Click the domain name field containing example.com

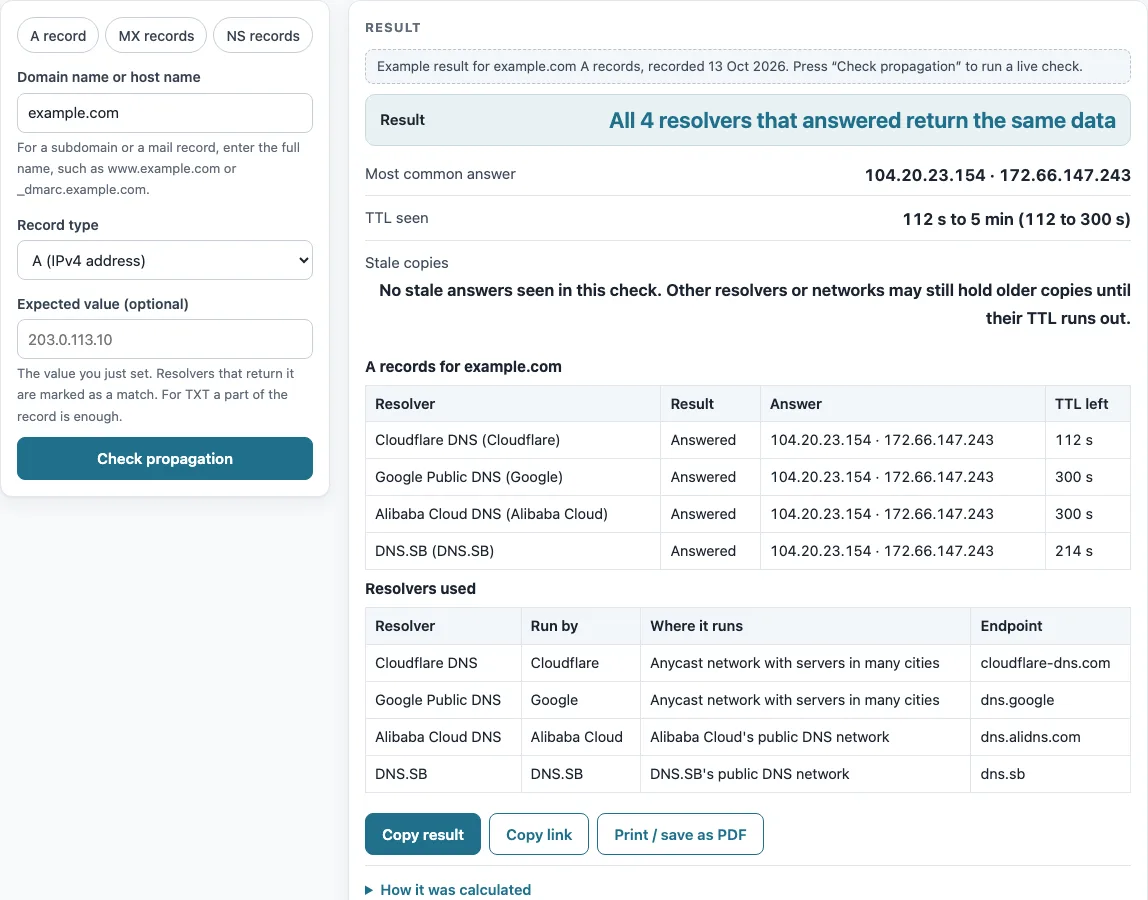point(165,113)
